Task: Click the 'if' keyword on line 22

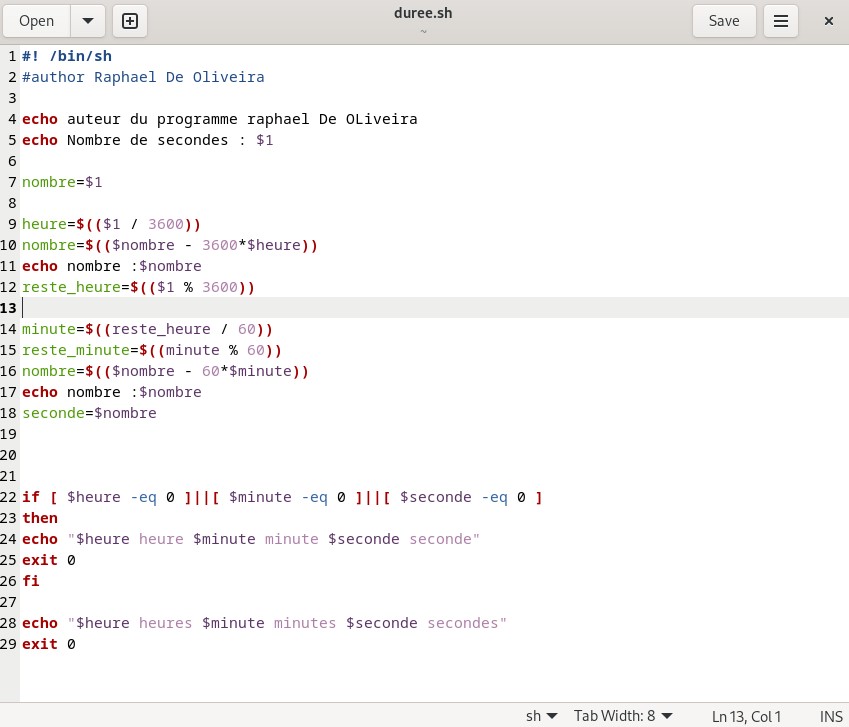Action: pos(30,497)
